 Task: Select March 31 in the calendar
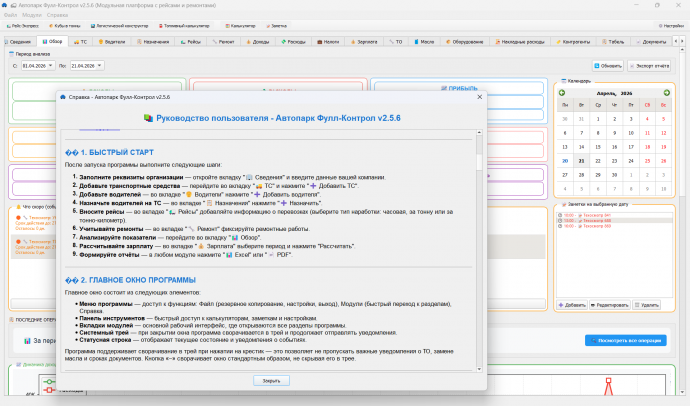[581, 119]
